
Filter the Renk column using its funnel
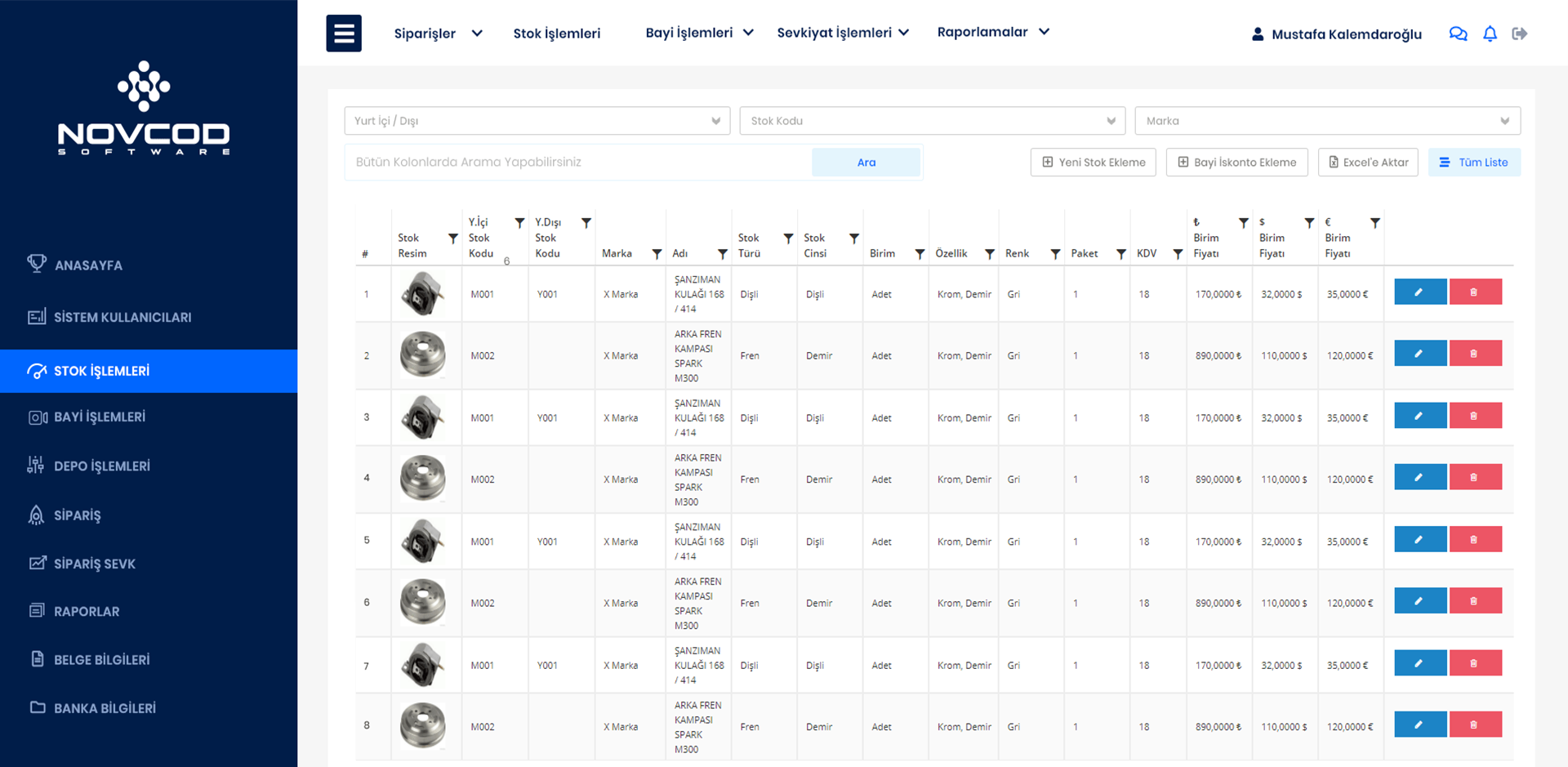pyautogui.click(x=1055, y=254)
